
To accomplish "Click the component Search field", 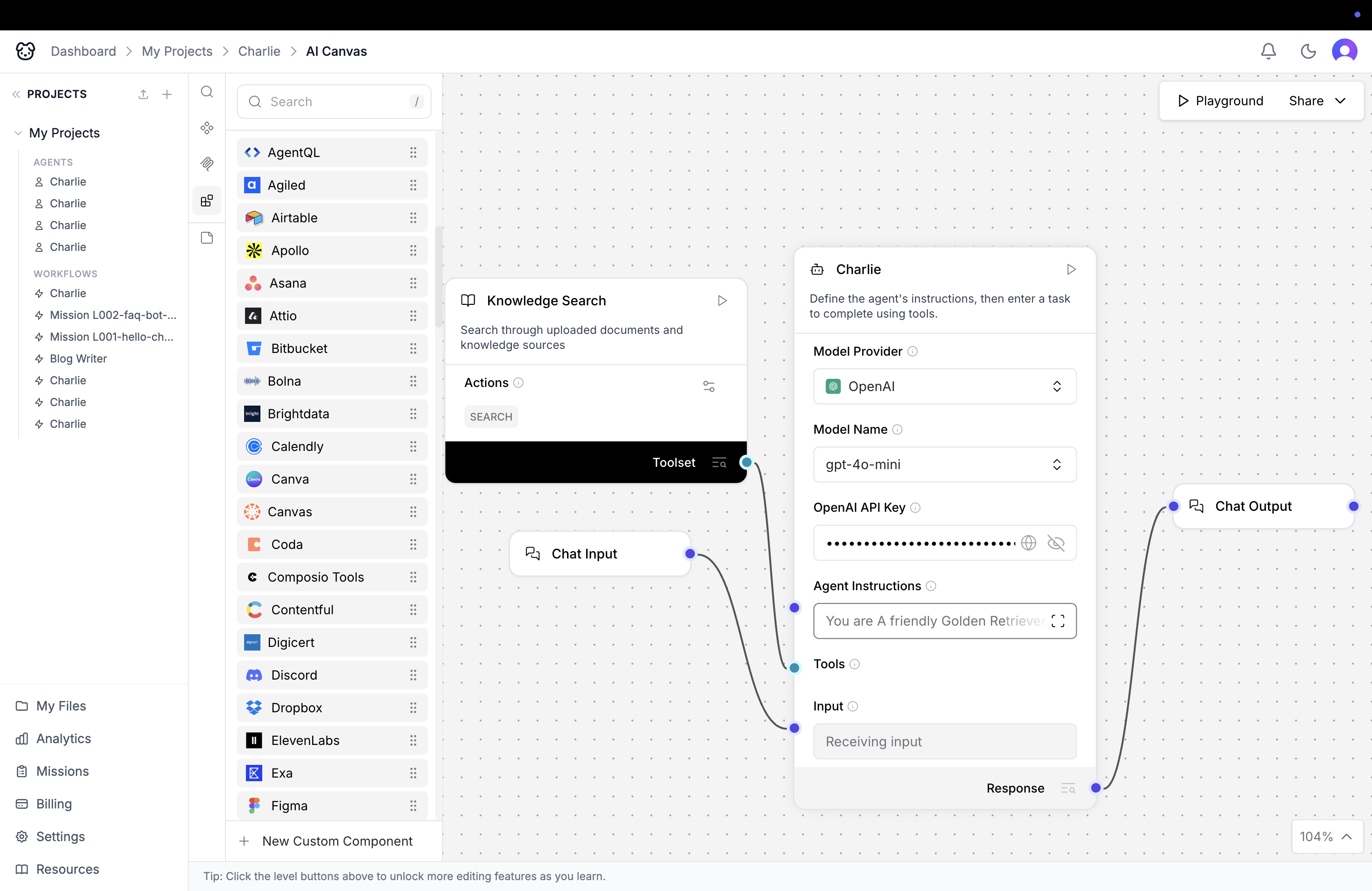I will pyautogui.click(x=334, y=102).
